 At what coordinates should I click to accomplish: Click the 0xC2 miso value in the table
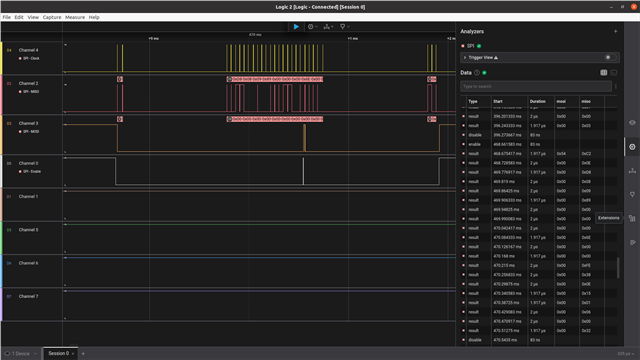pyautogui.click(x=586, y=153)
